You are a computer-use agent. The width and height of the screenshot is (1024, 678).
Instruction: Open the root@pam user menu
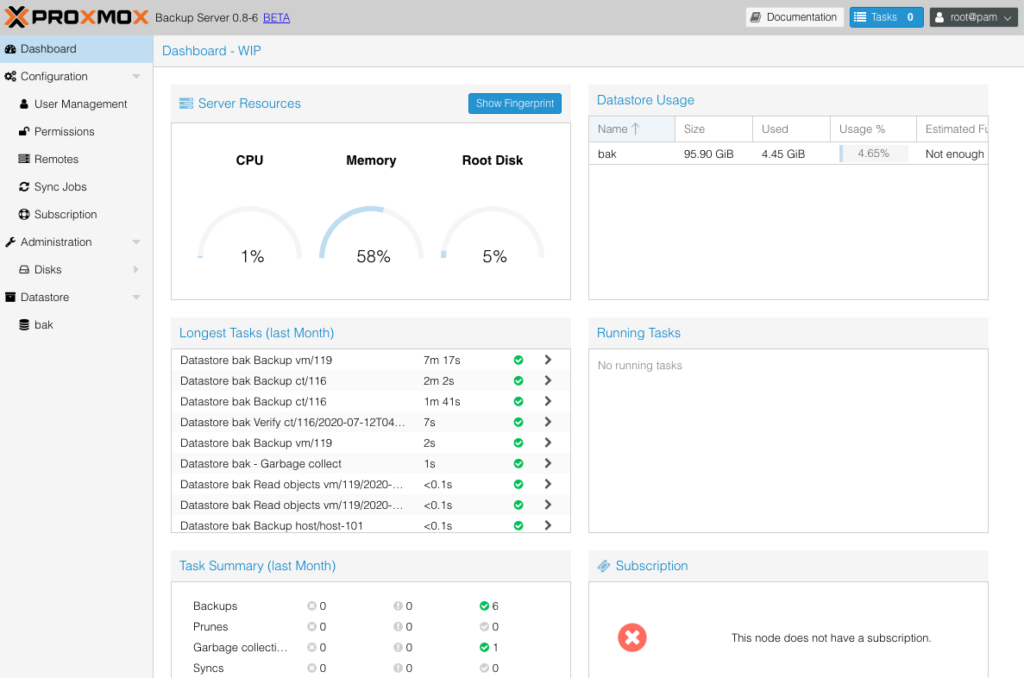[x=973, y=17]
